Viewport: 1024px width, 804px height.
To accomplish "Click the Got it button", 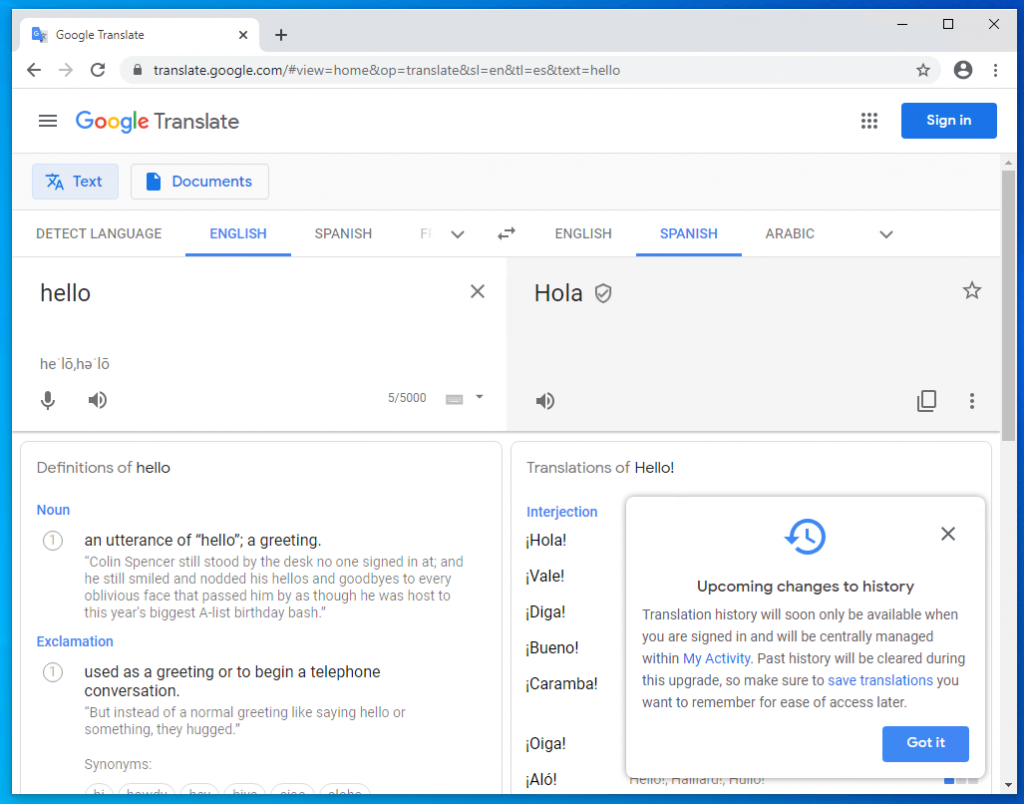I will pos(925,743).
